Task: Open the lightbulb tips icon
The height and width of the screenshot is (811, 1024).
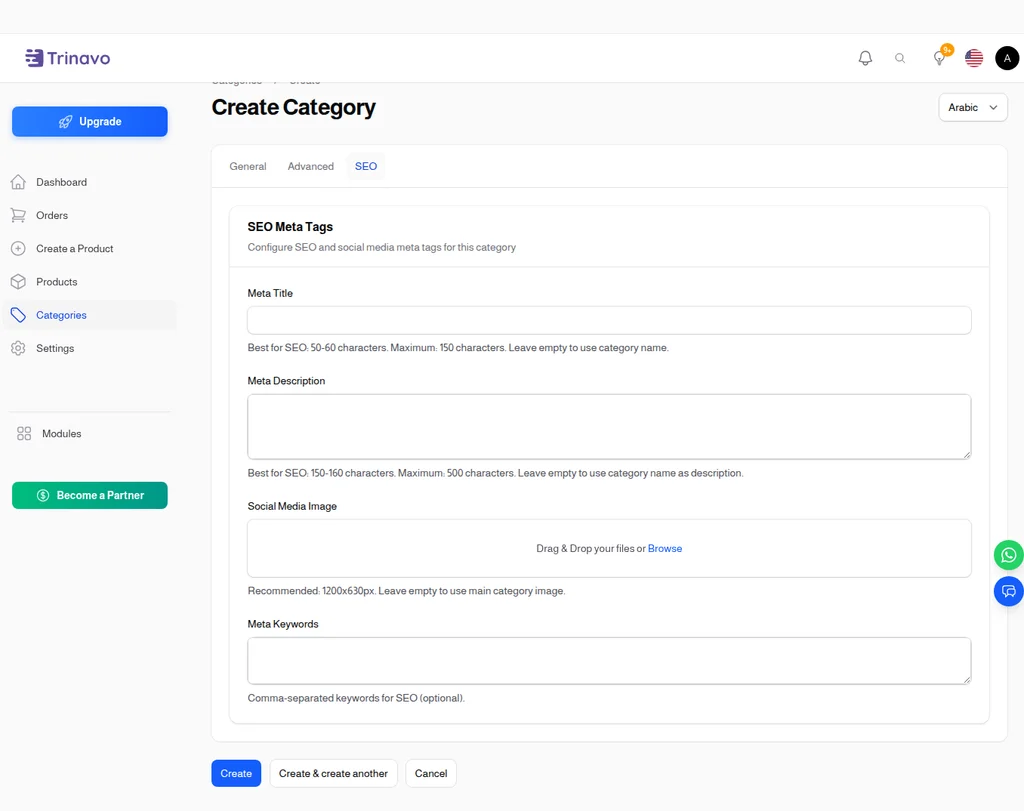Action: click(939, 58)
